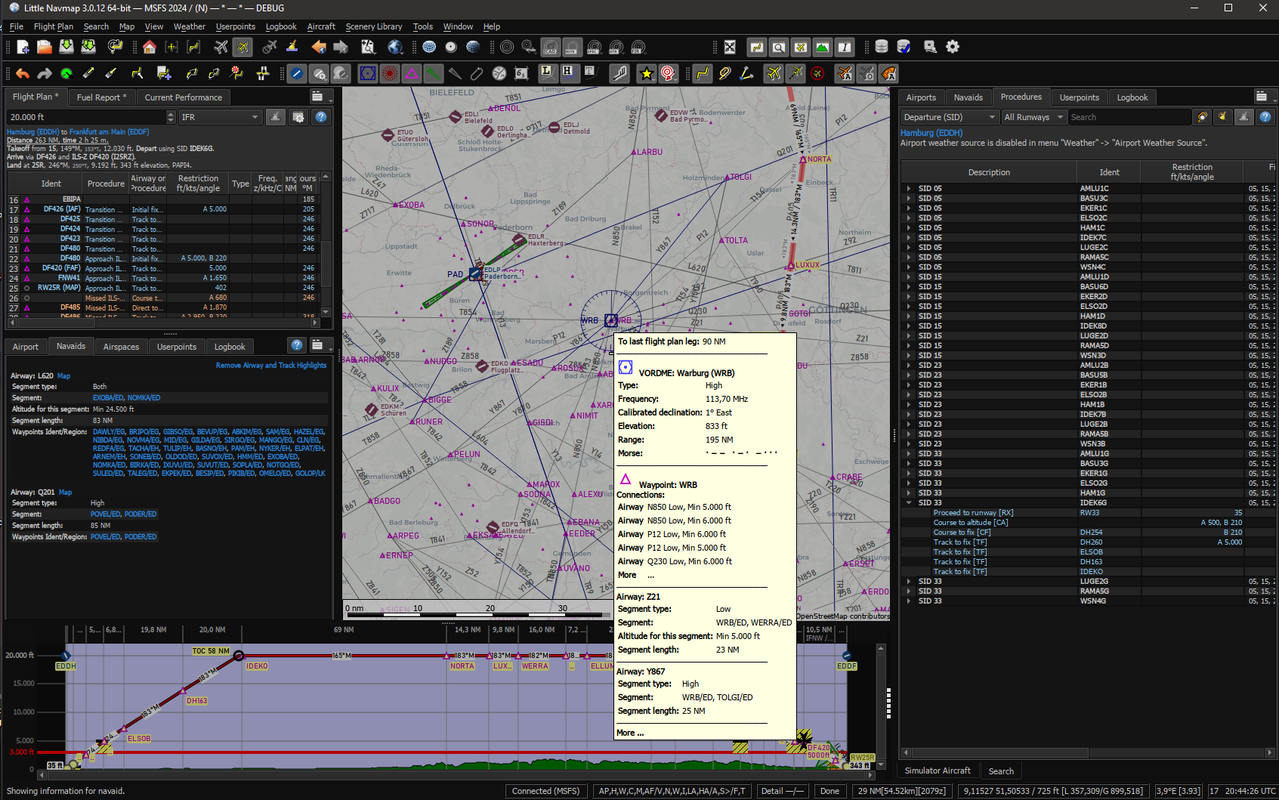
Task: Click the flight plan help question mark icon
Action: (321, 117)
